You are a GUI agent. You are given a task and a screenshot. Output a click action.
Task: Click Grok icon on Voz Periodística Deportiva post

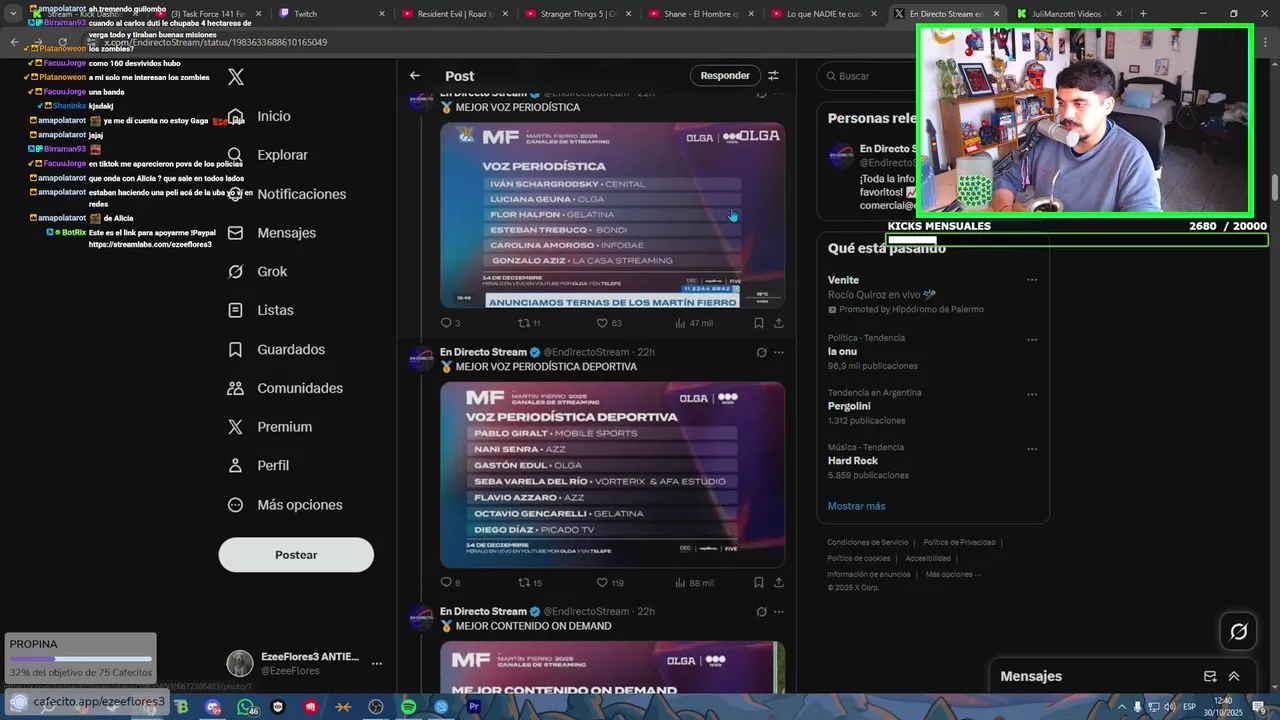761,352
